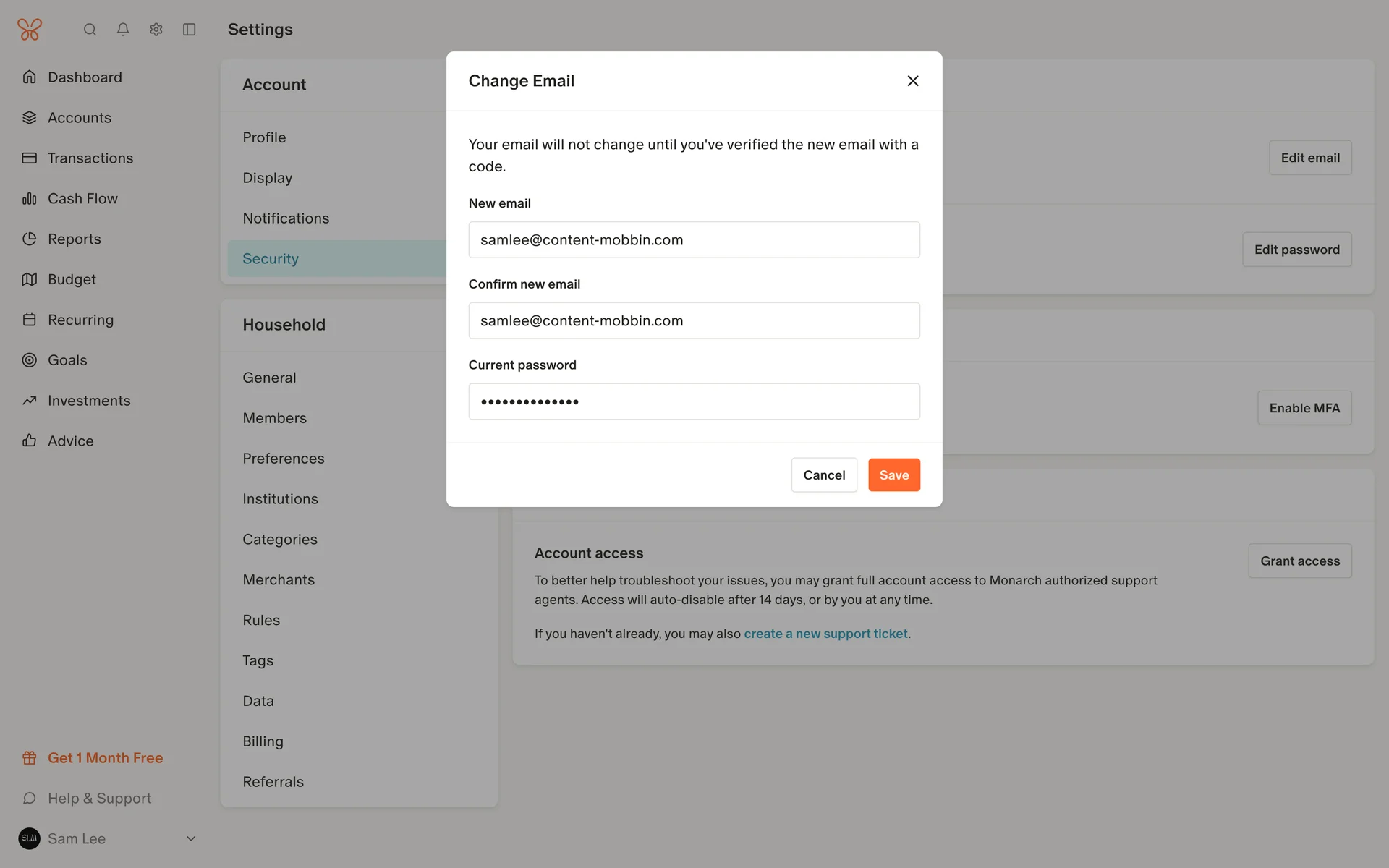
Task: Collapse sidebar with panel icon
Action: click(190, 30)
